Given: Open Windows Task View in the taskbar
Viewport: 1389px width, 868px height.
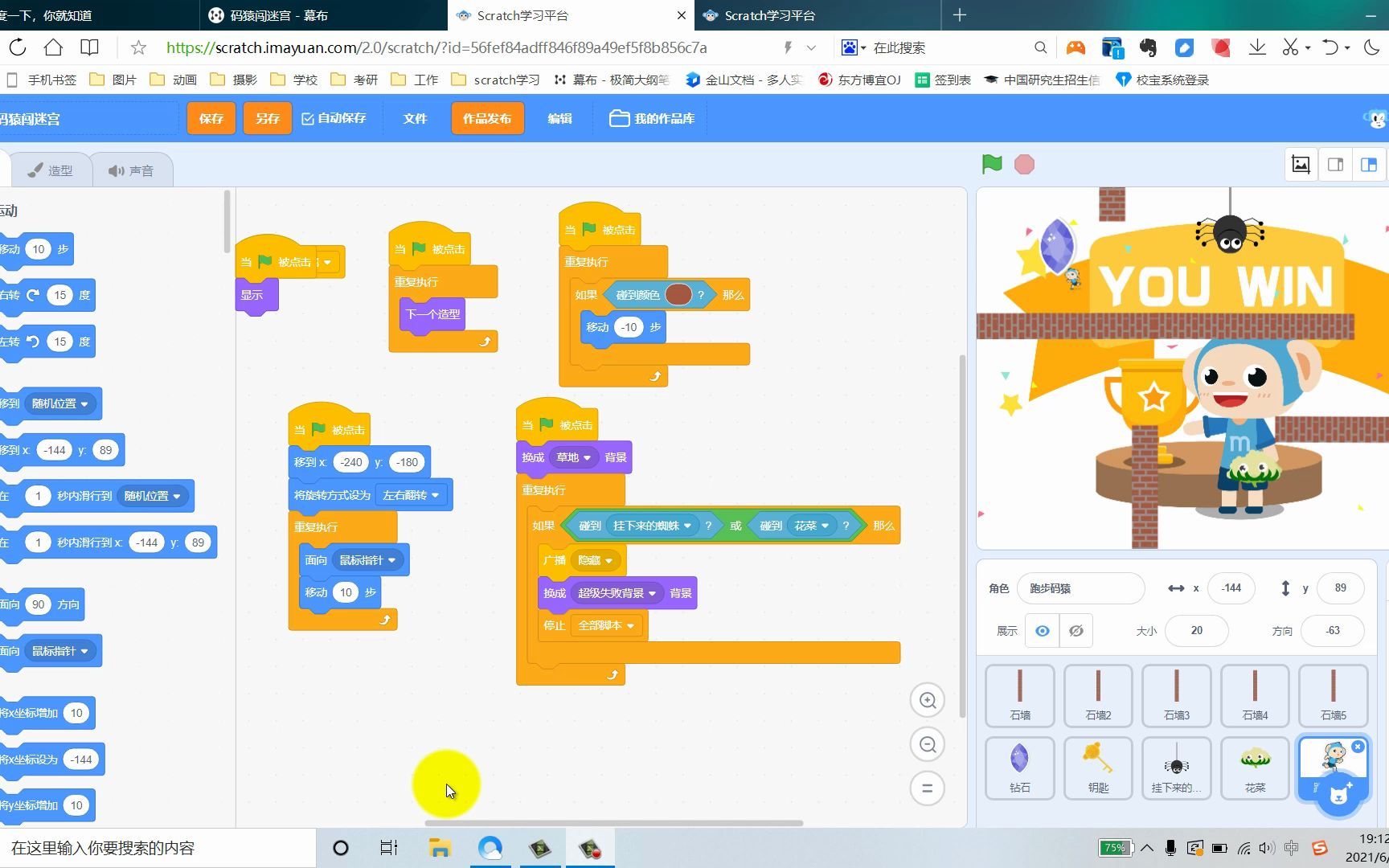Looking at the screenshot, I should point(388,848).
